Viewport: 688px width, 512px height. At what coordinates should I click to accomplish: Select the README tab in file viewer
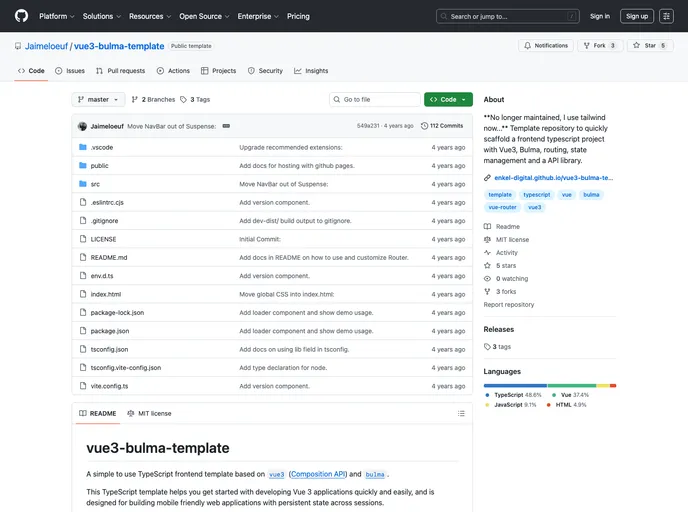[97, 414]
